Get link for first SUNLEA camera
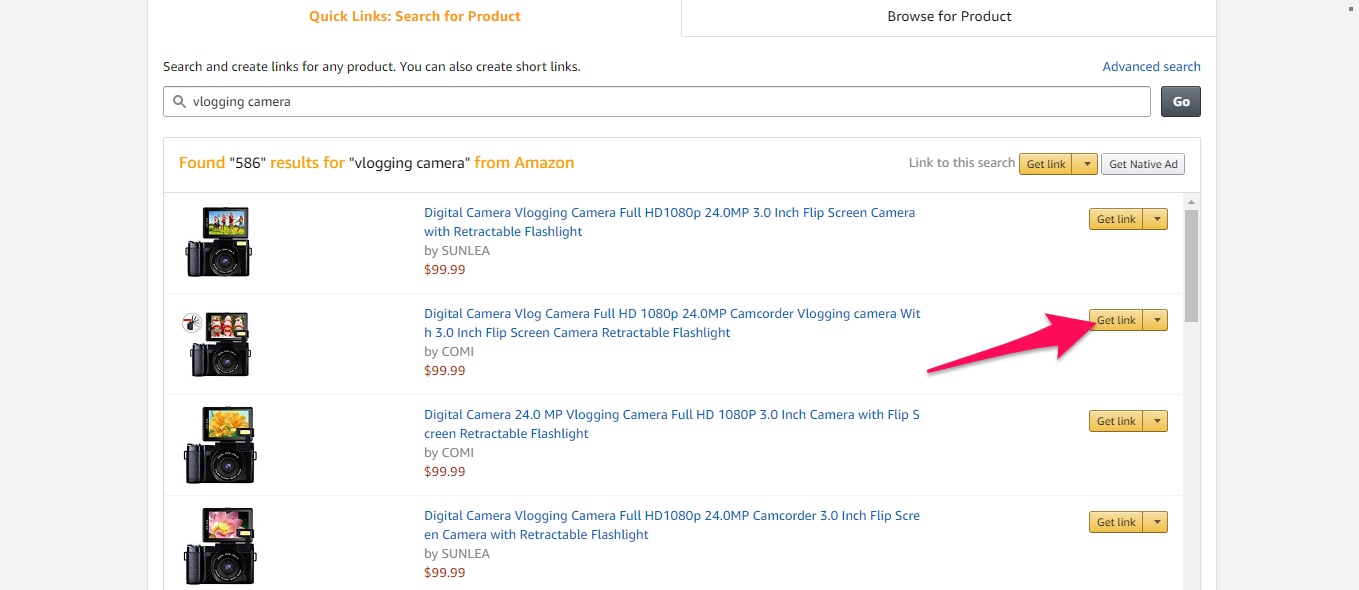 tap(1116, 219)
